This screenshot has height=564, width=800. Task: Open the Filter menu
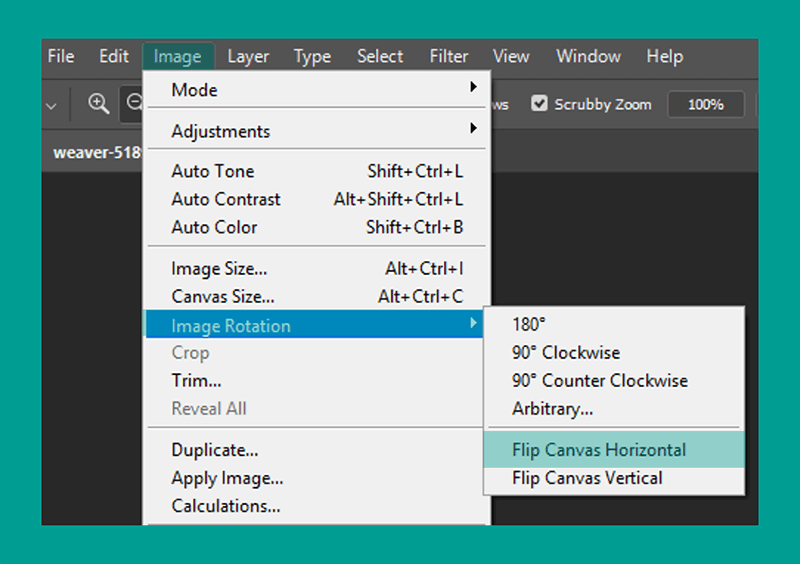point(448,56)
